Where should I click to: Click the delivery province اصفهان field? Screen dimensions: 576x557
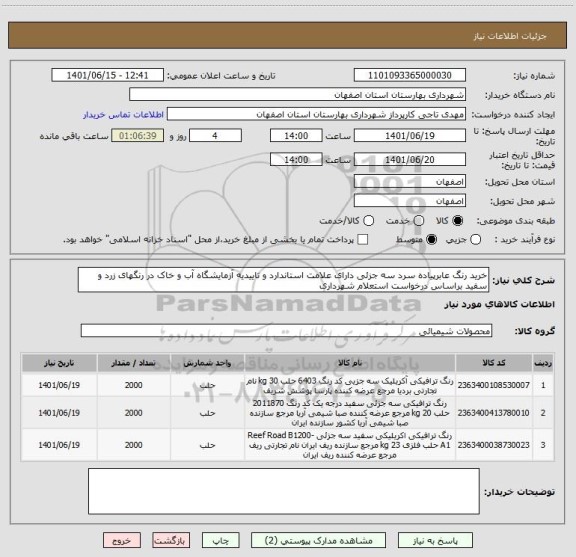click(410, 182)
